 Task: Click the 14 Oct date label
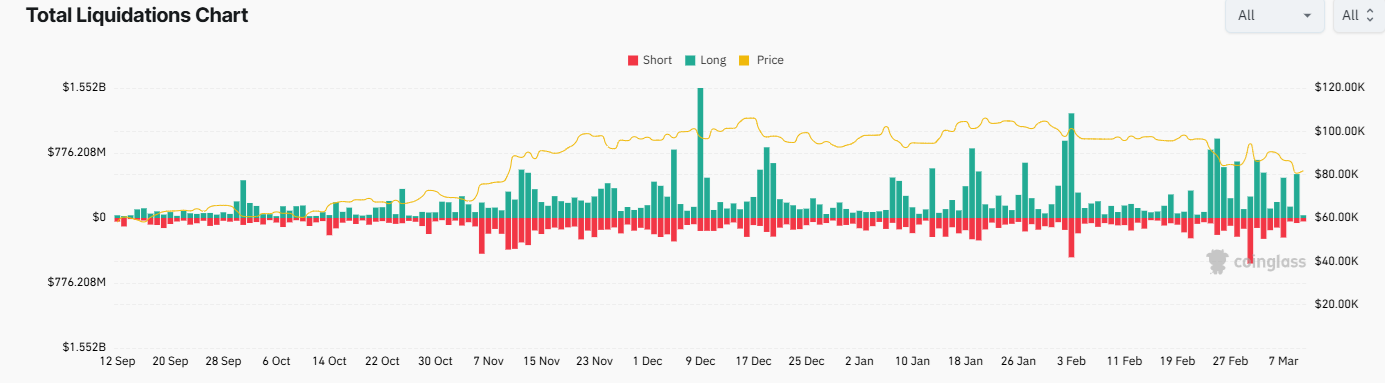tap(329, 361)
